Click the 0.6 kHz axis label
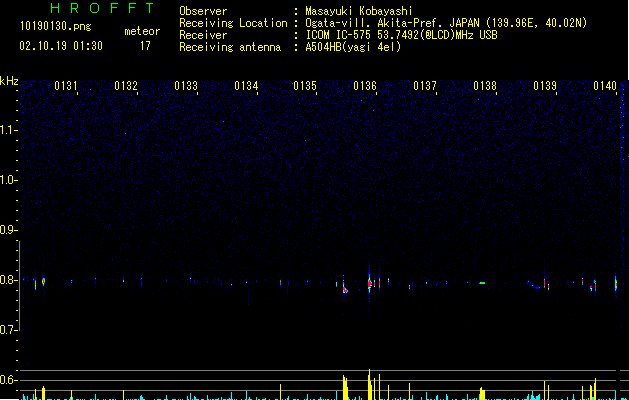 click(8, 380)
